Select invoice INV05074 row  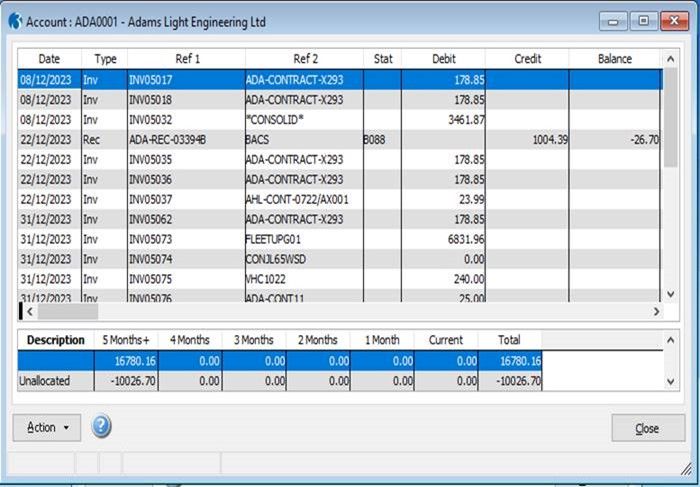[x=340, y=259]
